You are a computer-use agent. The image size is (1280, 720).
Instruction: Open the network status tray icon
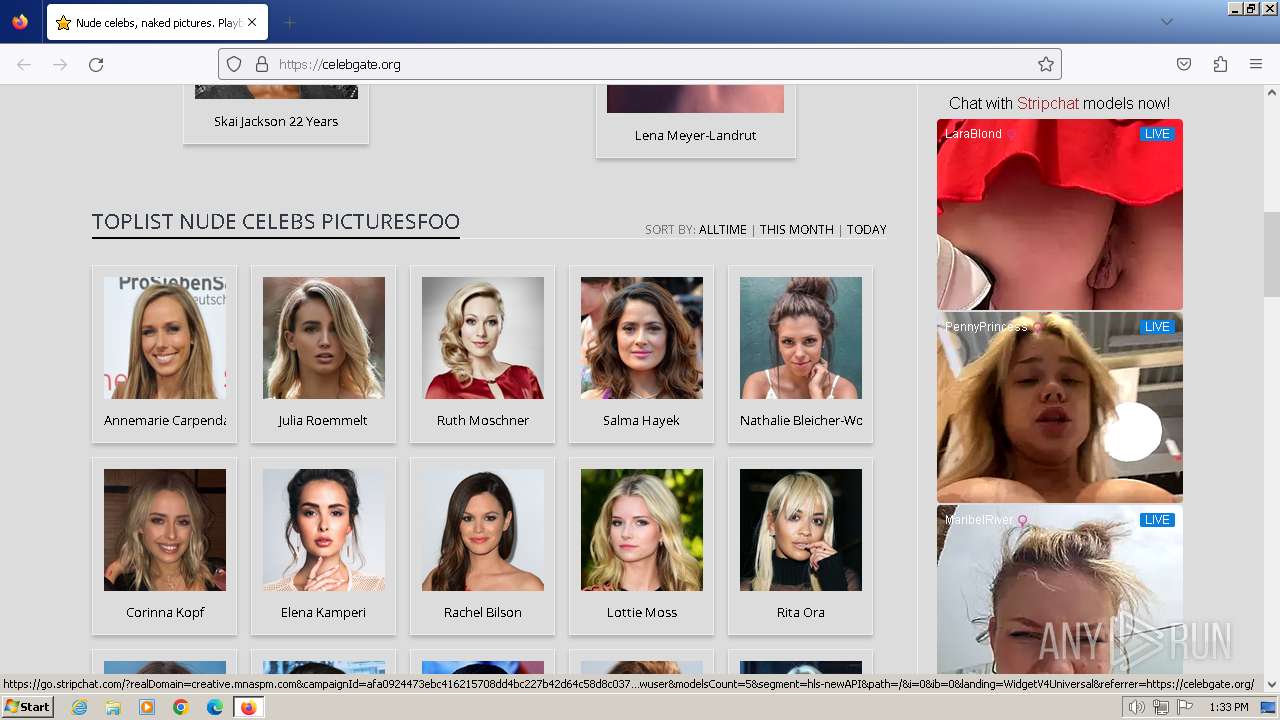click(1161, 707)
